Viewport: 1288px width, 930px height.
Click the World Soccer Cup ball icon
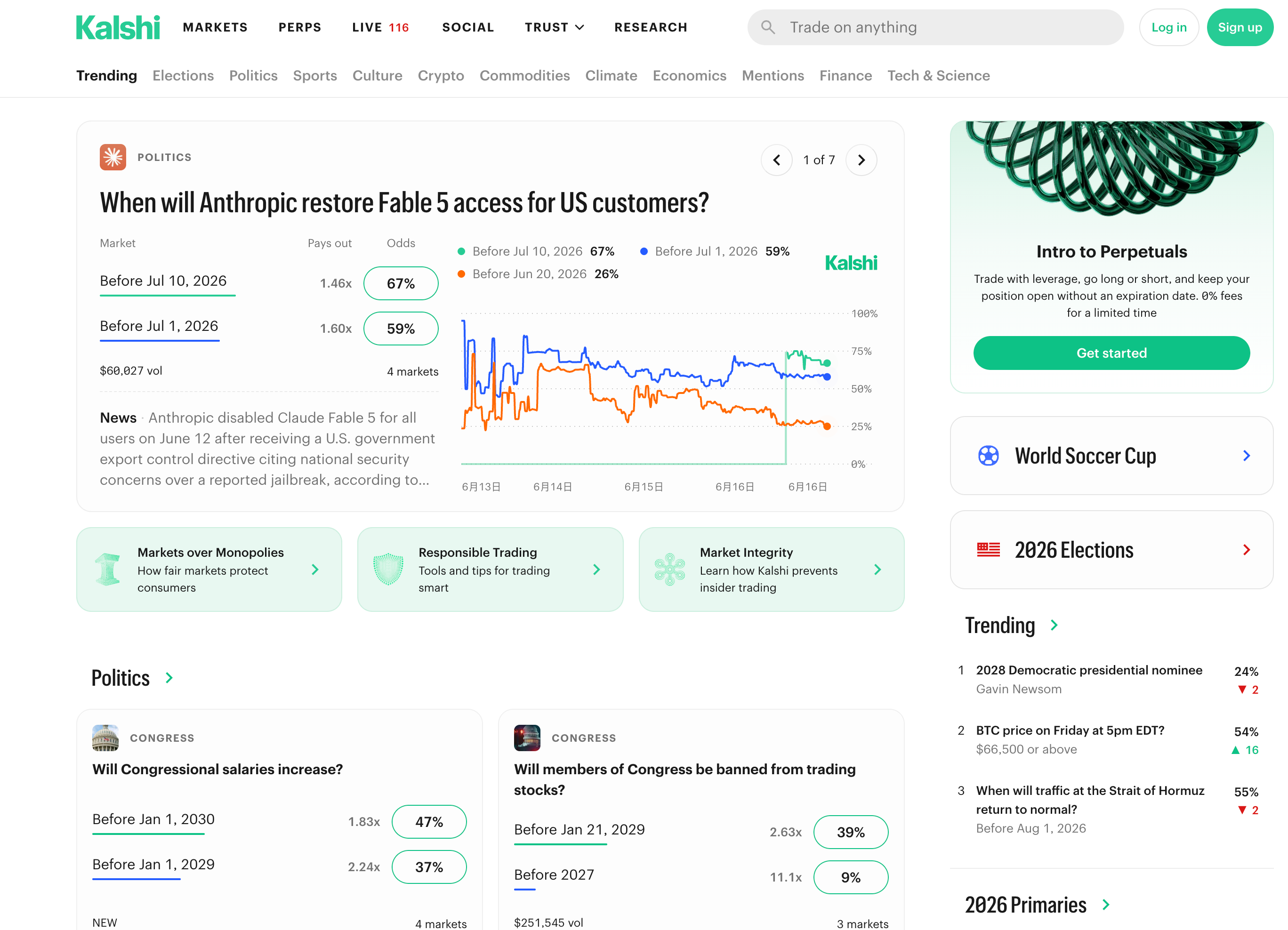pos(988,455)
